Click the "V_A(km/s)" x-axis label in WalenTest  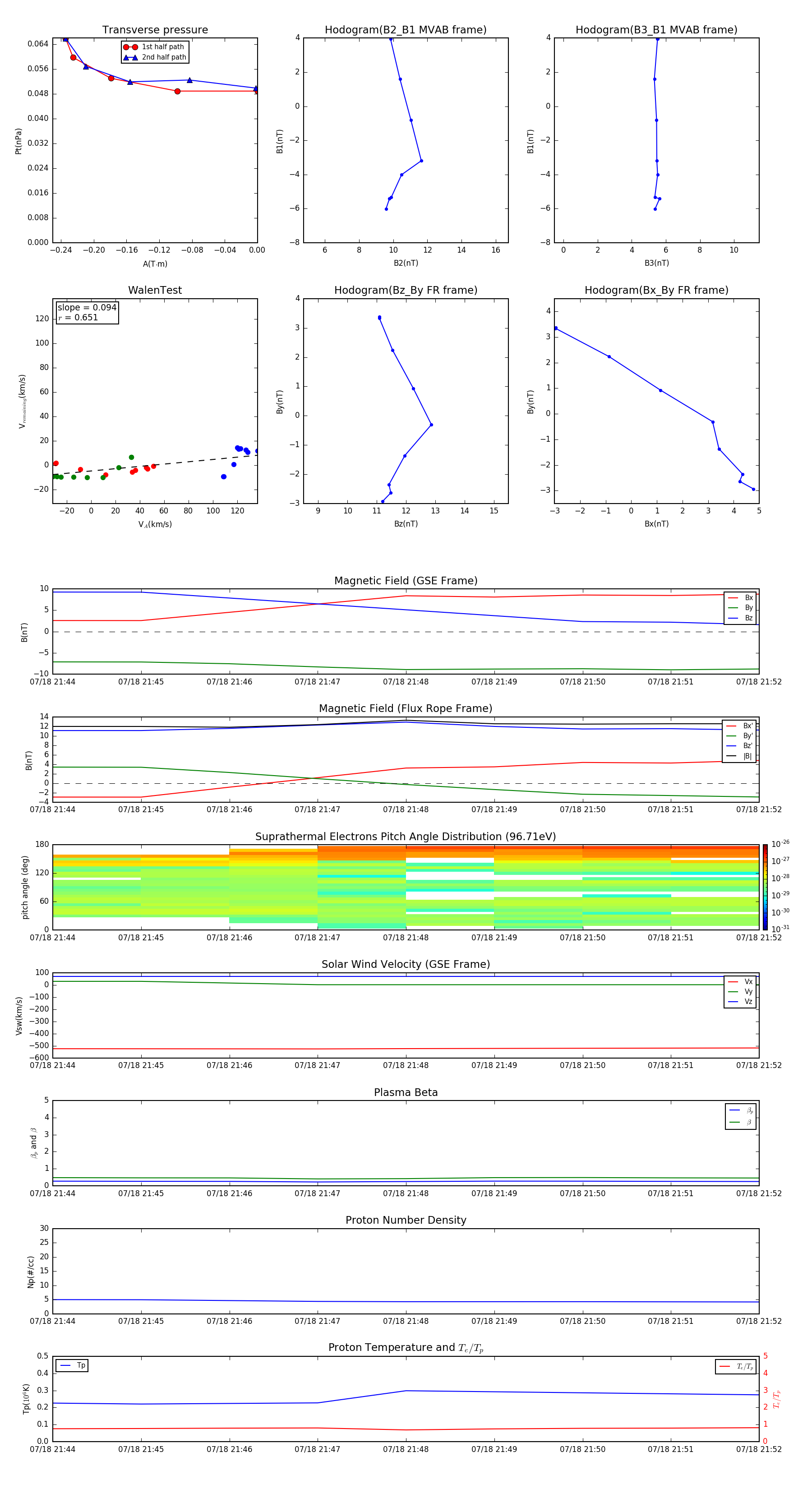(x=155, y=524)
